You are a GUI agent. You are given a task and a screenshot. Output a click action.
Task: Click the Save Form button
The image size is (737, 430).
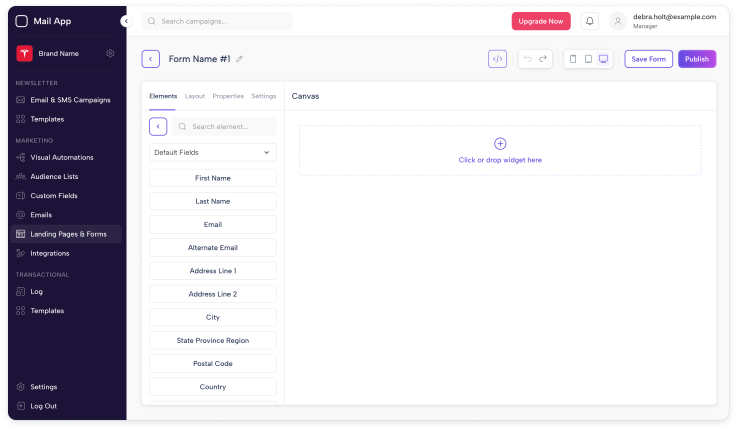point(648,59)
